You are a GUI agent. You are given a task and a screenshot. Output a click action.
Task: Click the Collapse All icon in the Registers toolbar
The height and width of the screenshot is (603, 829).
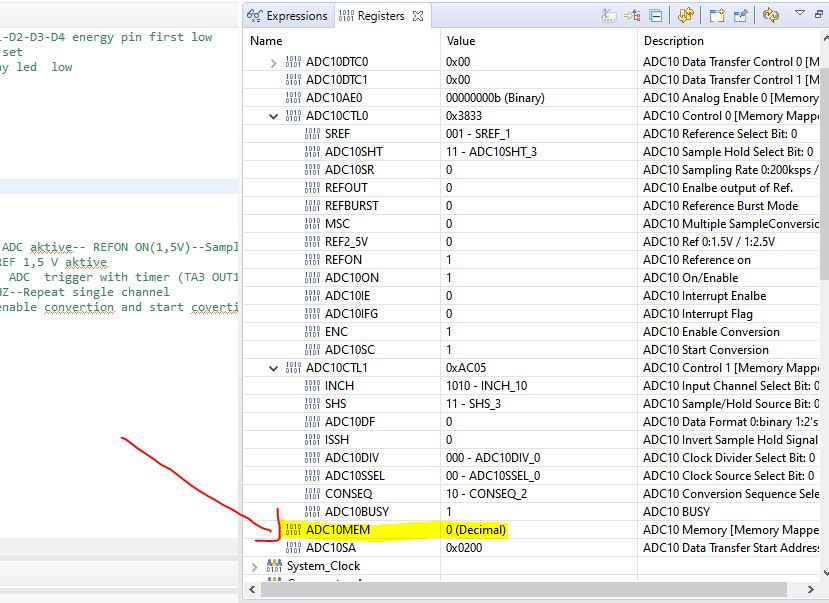click(x=656, y=16)
